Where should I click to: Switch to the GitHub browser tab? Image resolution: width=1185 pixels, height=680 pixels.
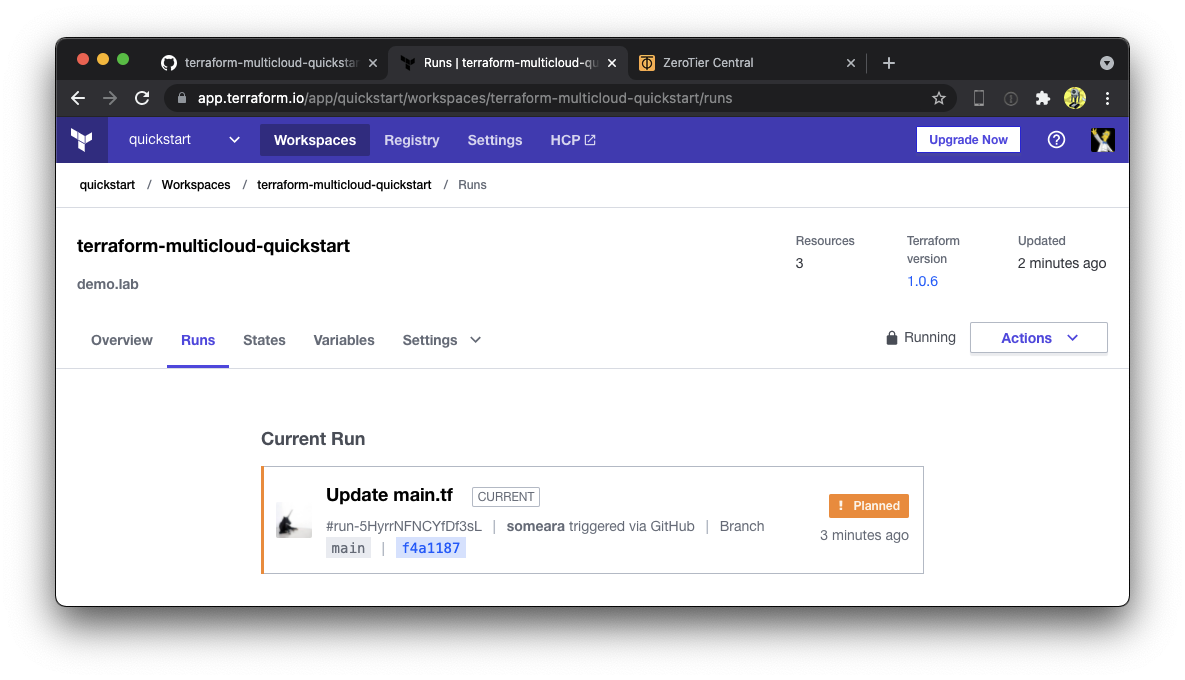[268, 63]
